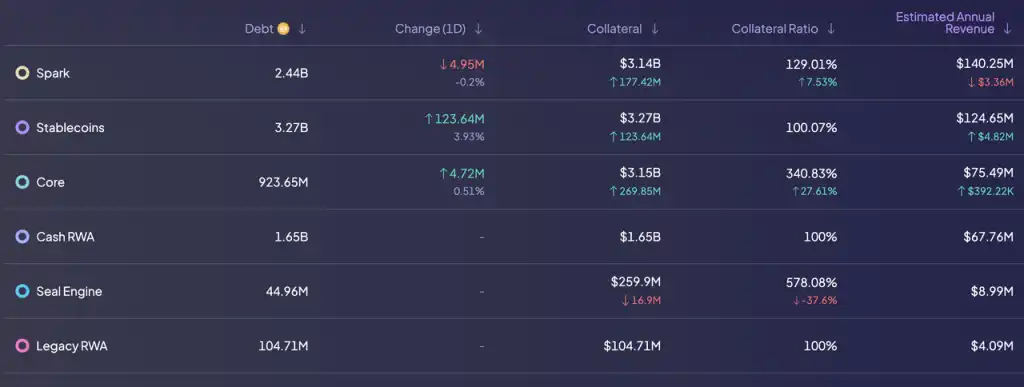Sort using Estimated Annual Revenue arrow
Image resolution: width=1024 pixels, height=387 pixels.
[1007, 29]
